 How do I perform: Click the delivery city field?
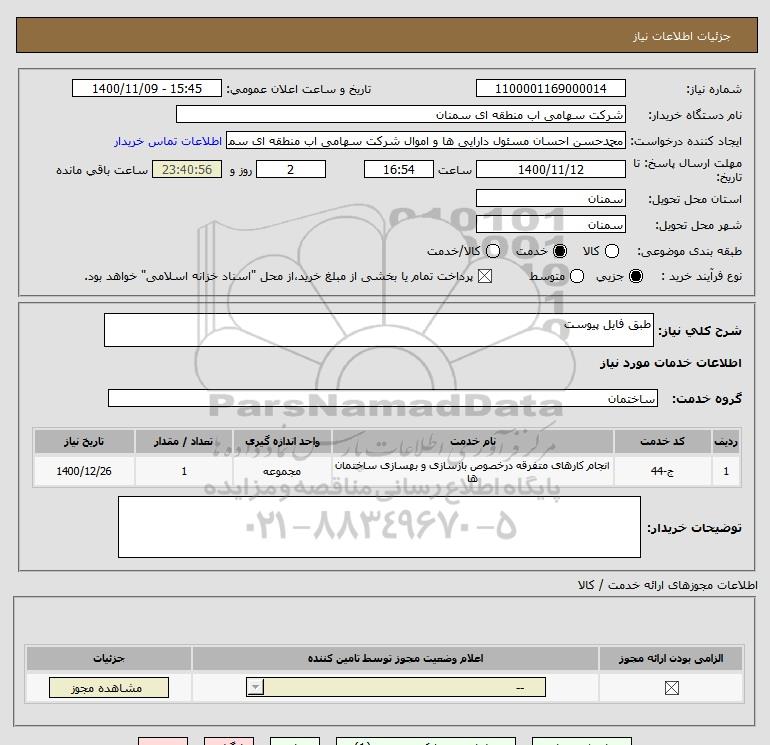(550, 224)
